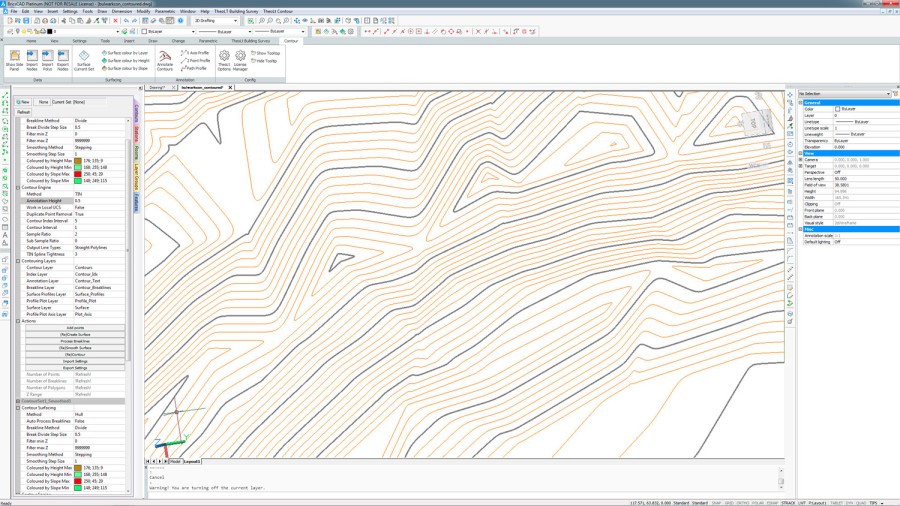Toggle LWT in status bar
The height and width of the screenshot is (506, 900).
[802, 503]
